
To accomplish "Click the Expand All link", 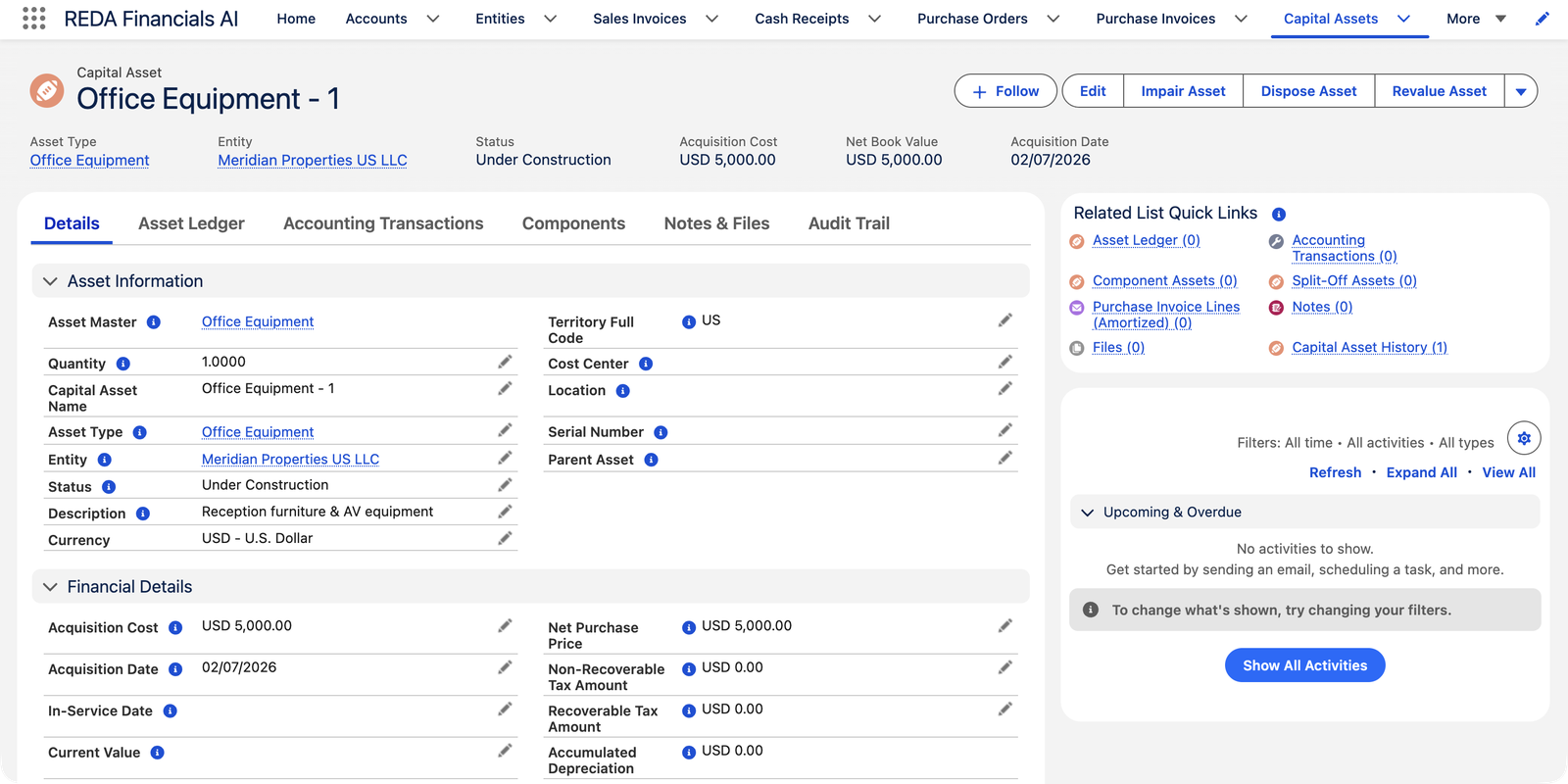I will point(1421,472).
